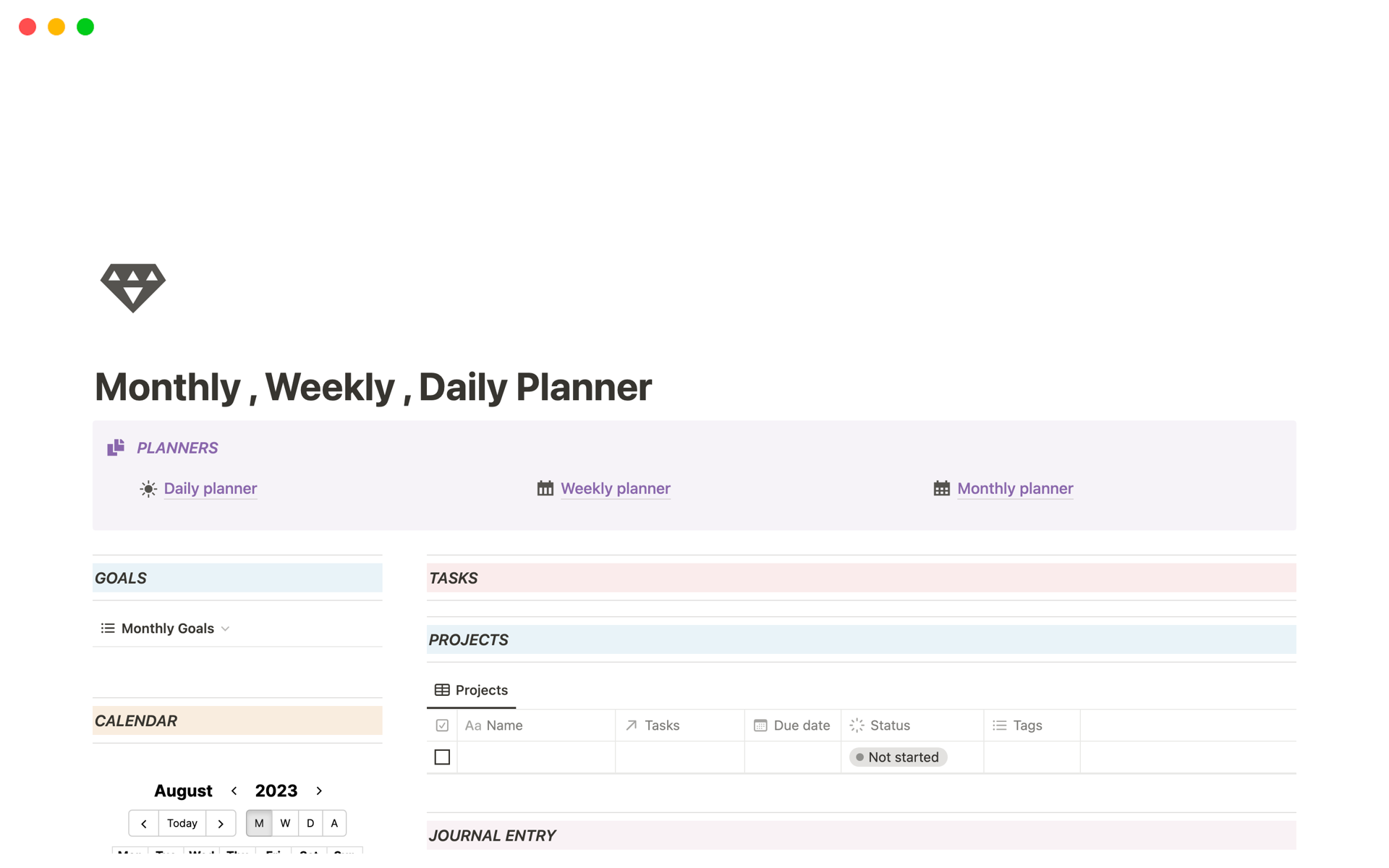Viewport: 1389px width, 868px height.
Task: Open the Daily planner link
Action: tap(210, 489)
